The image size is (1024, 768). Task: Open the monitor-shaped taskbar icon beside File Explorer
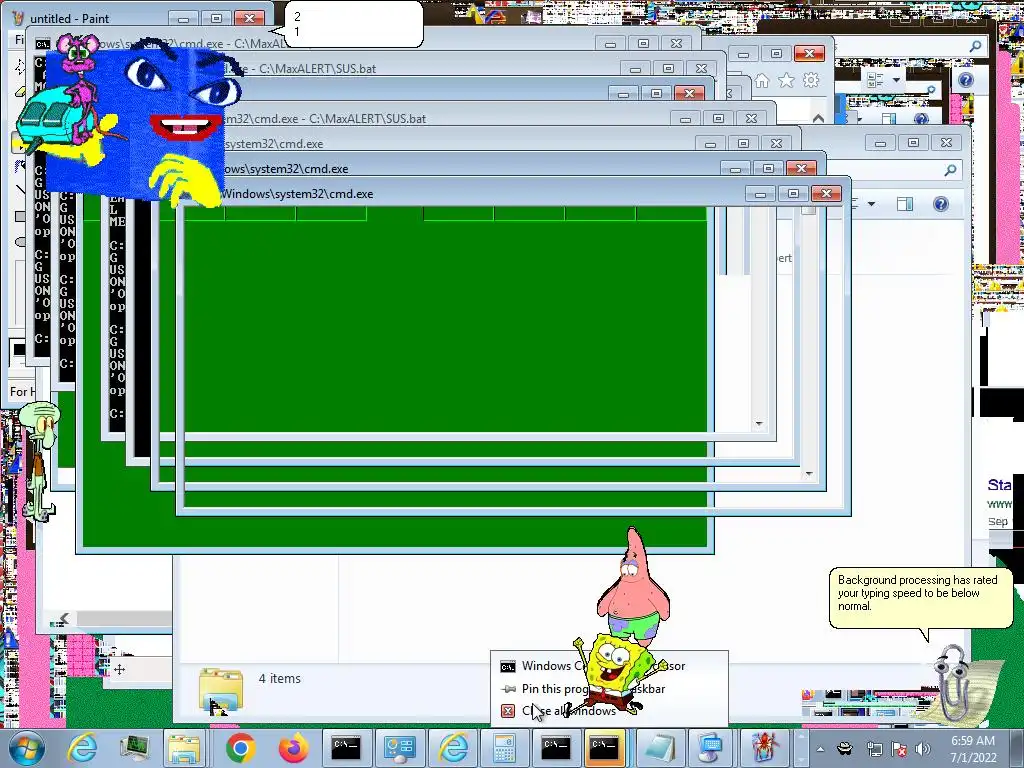134,748
